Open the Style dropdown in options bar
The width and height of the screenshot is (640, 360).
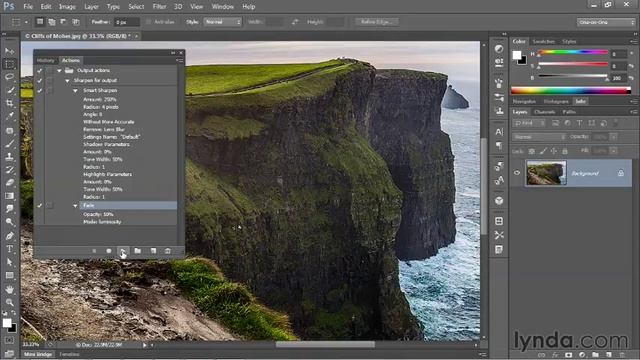pos(222,22)
